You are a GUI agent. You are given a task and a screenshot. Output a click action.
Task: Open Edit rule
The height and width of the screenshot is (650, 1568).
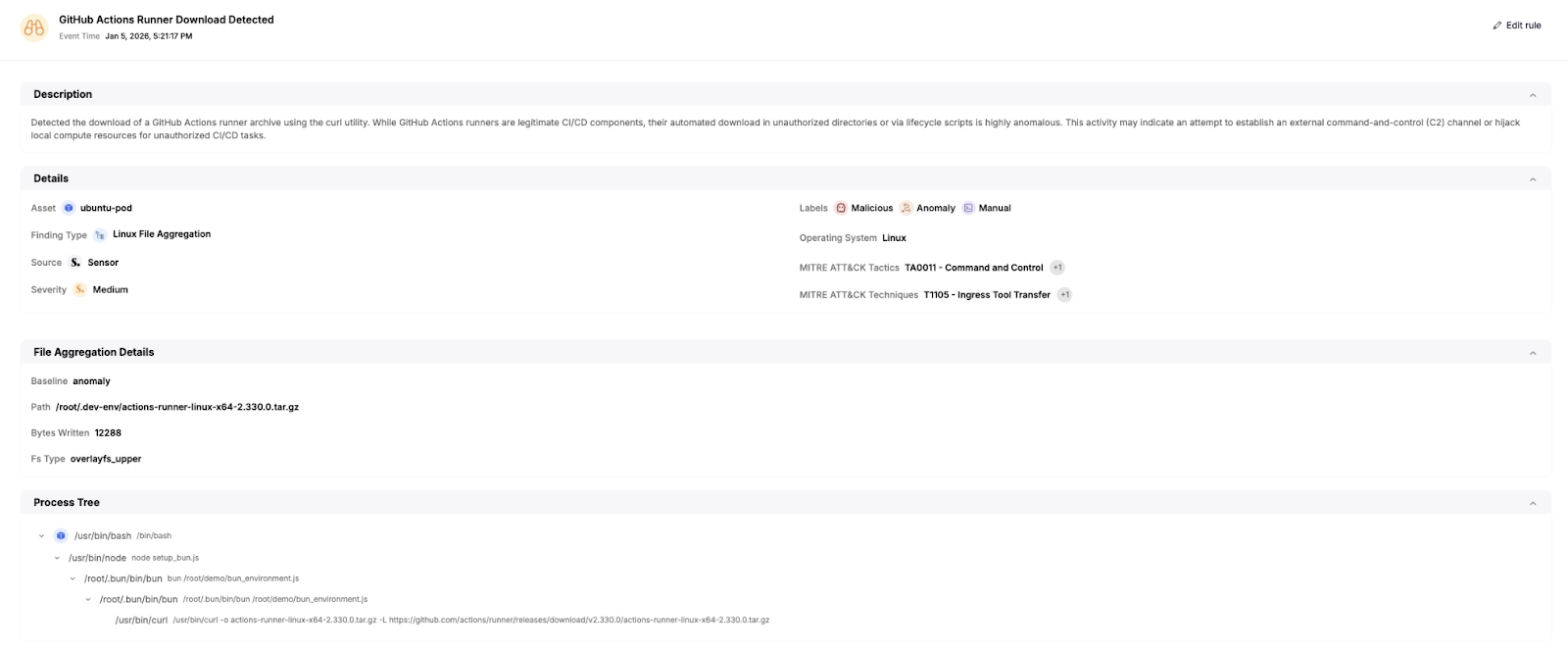1517,25
